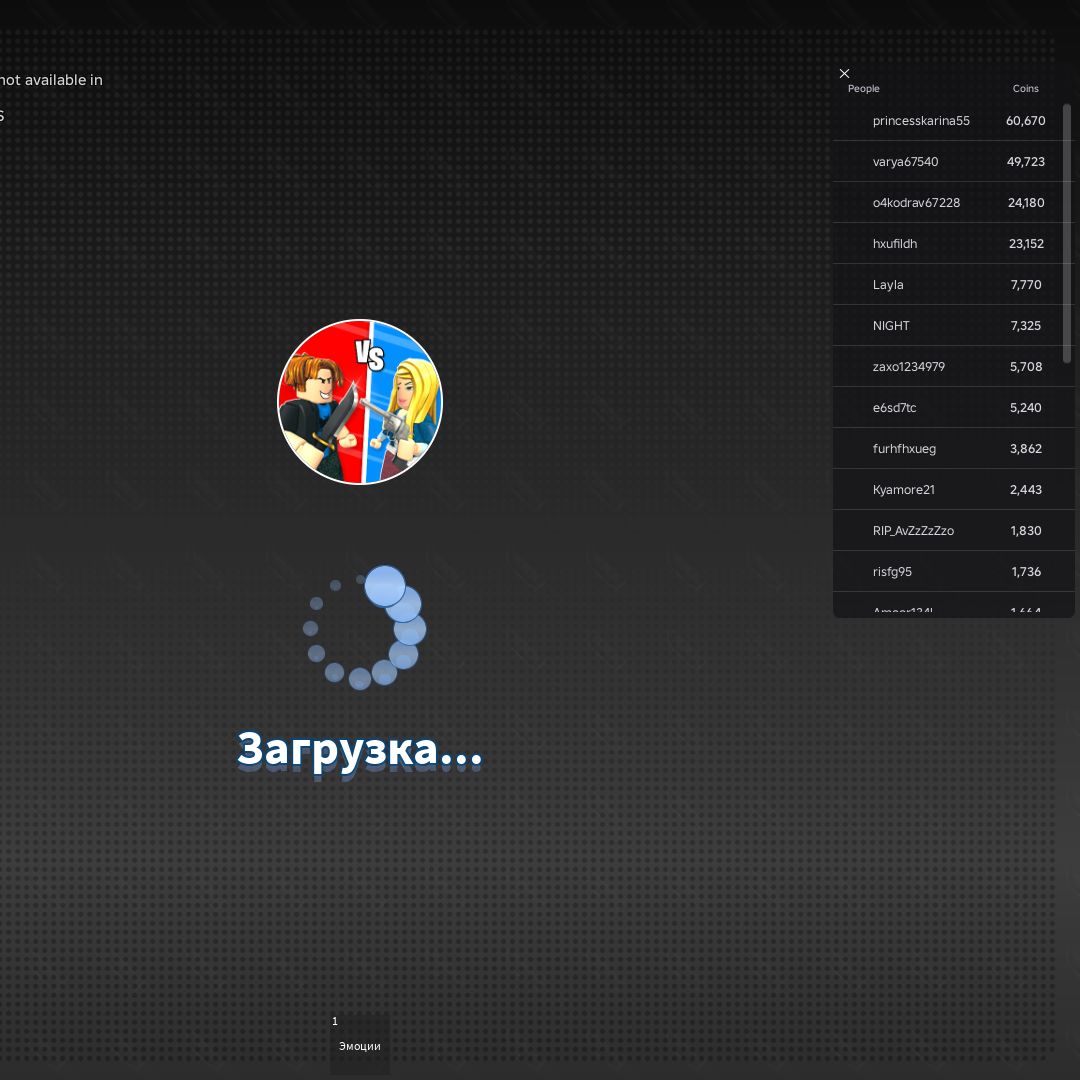Click the 60,670 coins value
This screenshot has height=1080, width=1080.
tap(1025, 121)
